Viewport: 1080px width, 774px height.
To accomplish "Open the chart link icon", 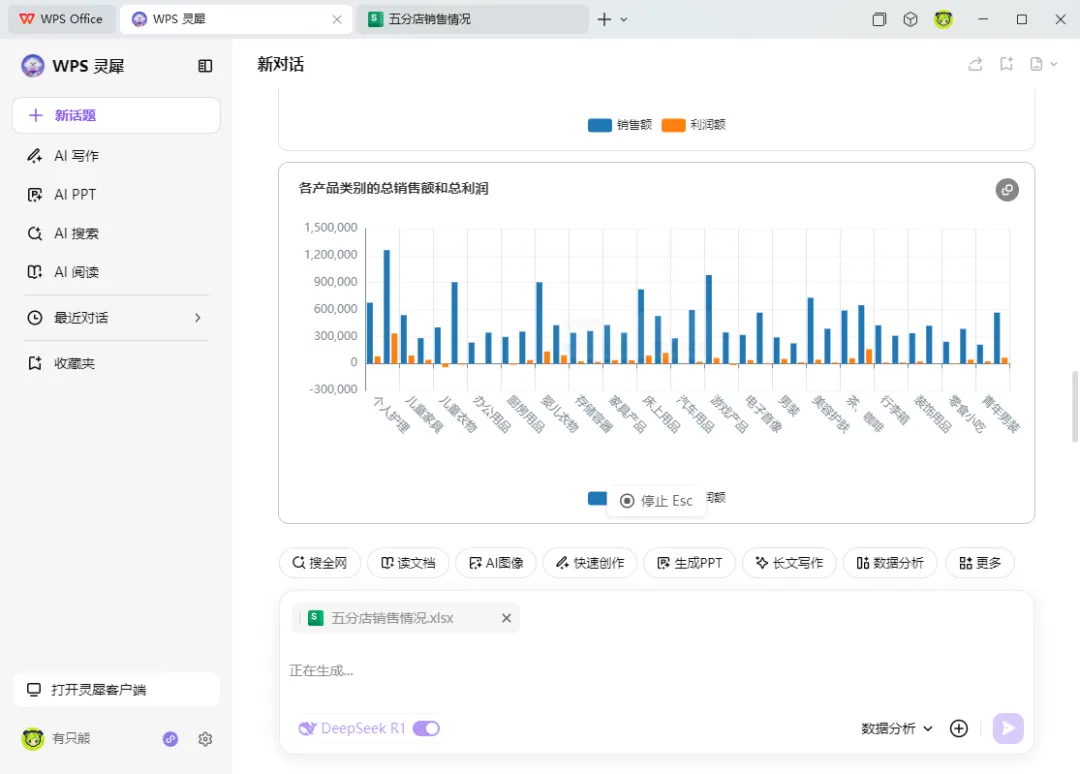I will 1006,190.
